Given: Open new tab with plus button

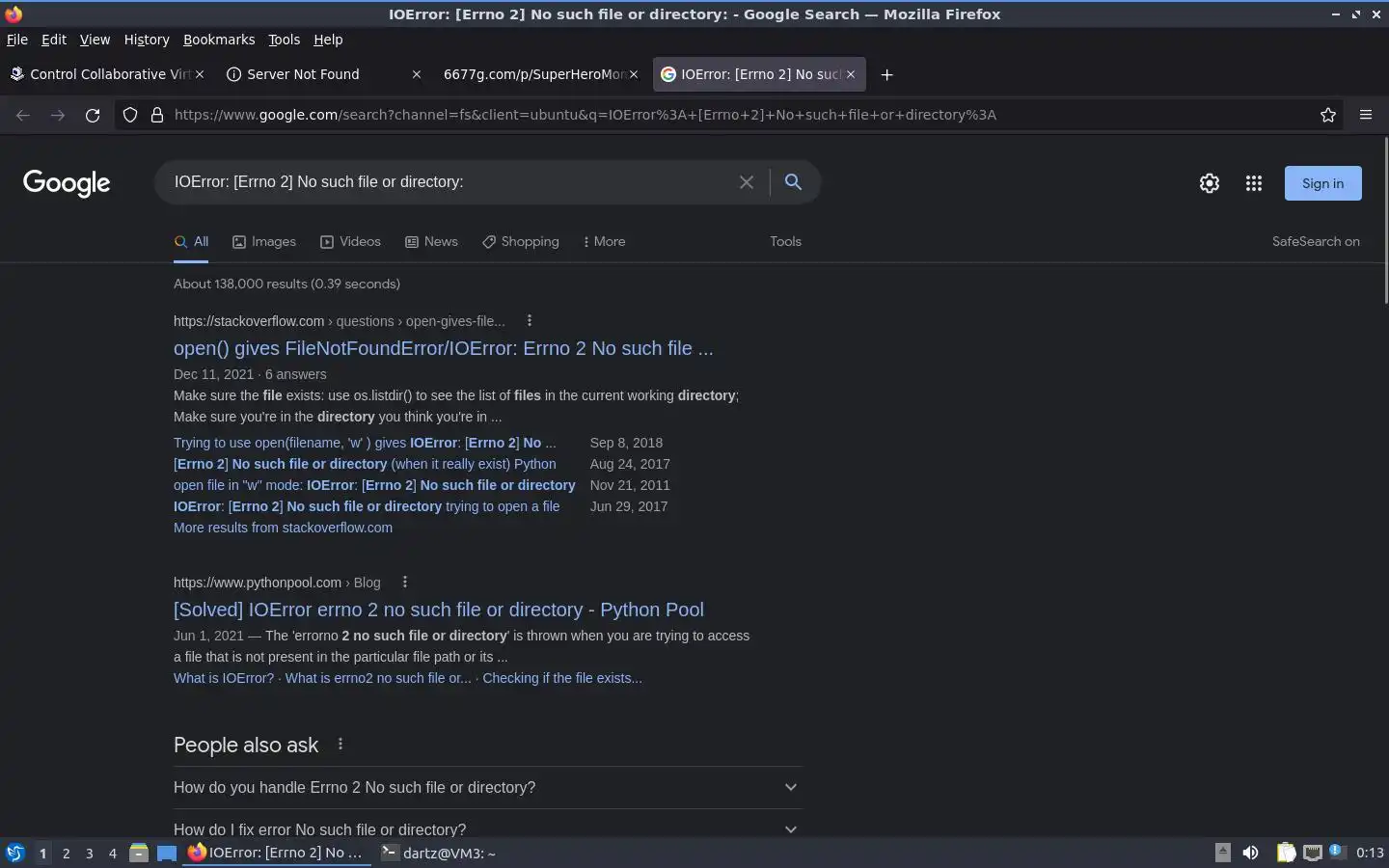Looking at the screenshot, I should (887, 74).
